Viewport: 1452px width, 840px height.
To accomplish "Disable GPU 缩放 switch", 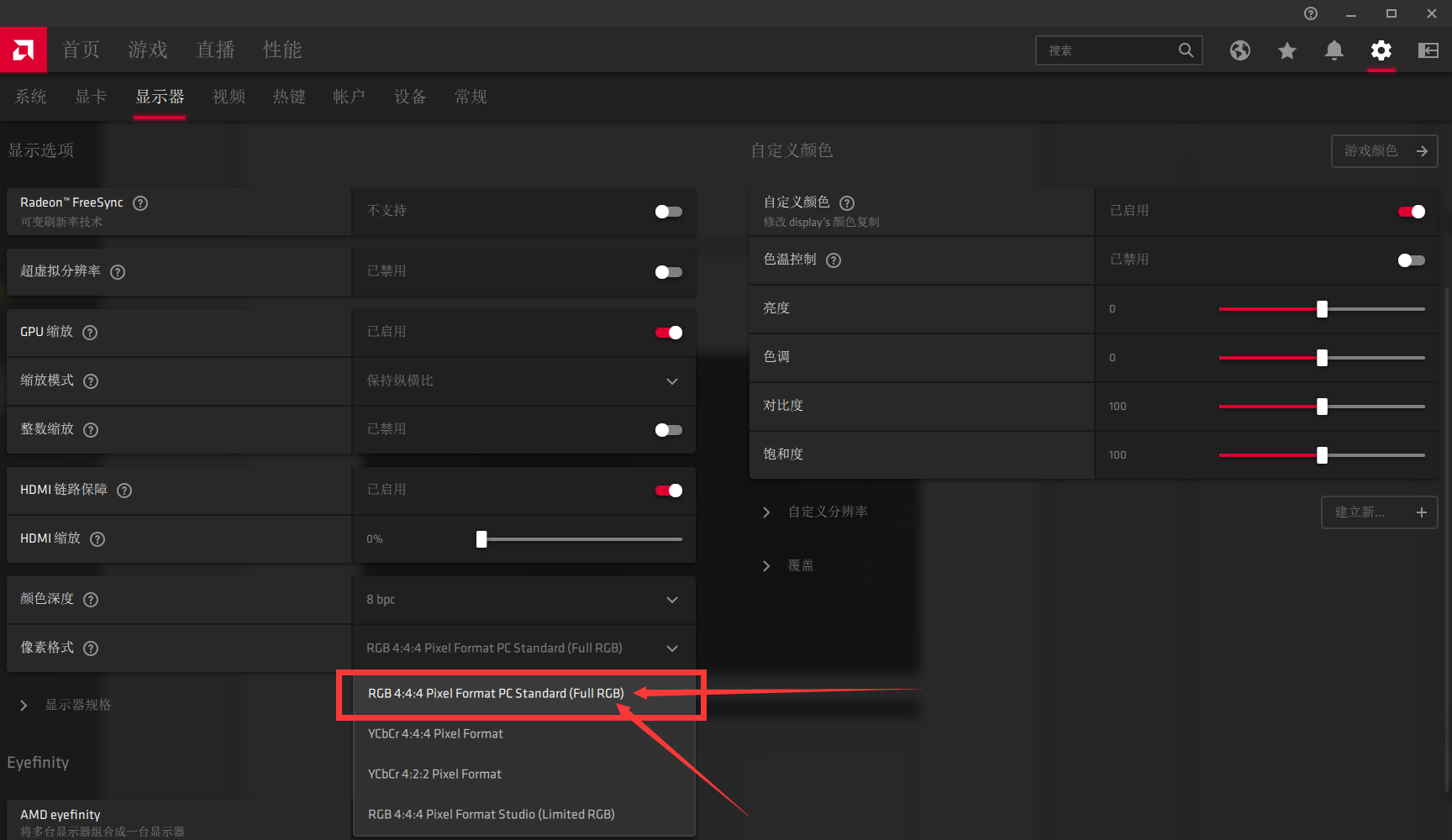I will tap(669, 333).
